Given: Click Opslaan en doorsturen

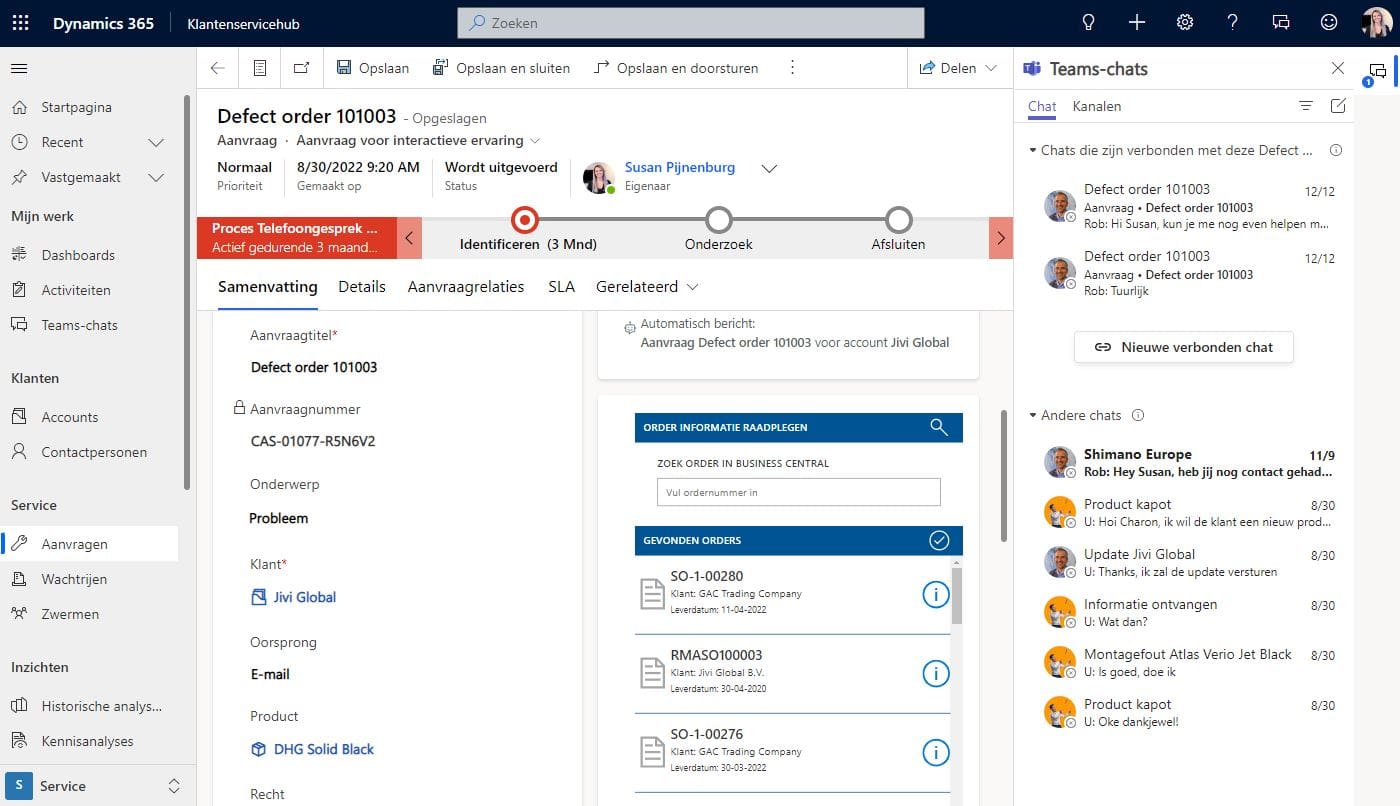Looking at the screenshot, I should [x=676, y=68].
